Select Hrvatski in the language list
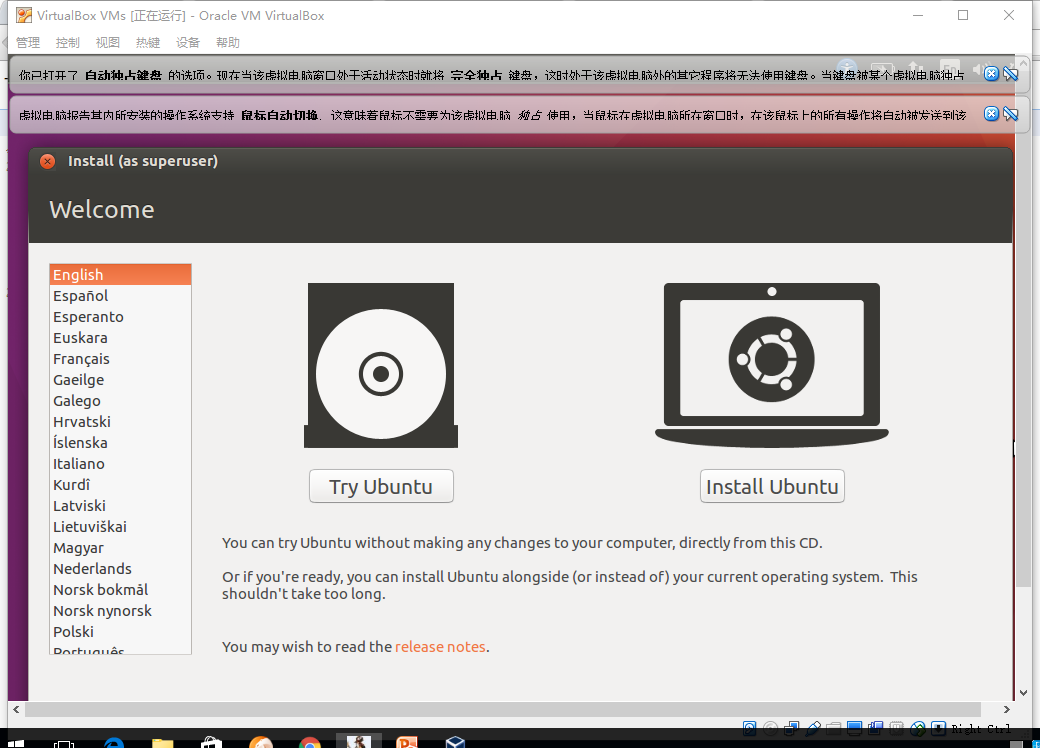1040x748 pixels. pos(120,422)
